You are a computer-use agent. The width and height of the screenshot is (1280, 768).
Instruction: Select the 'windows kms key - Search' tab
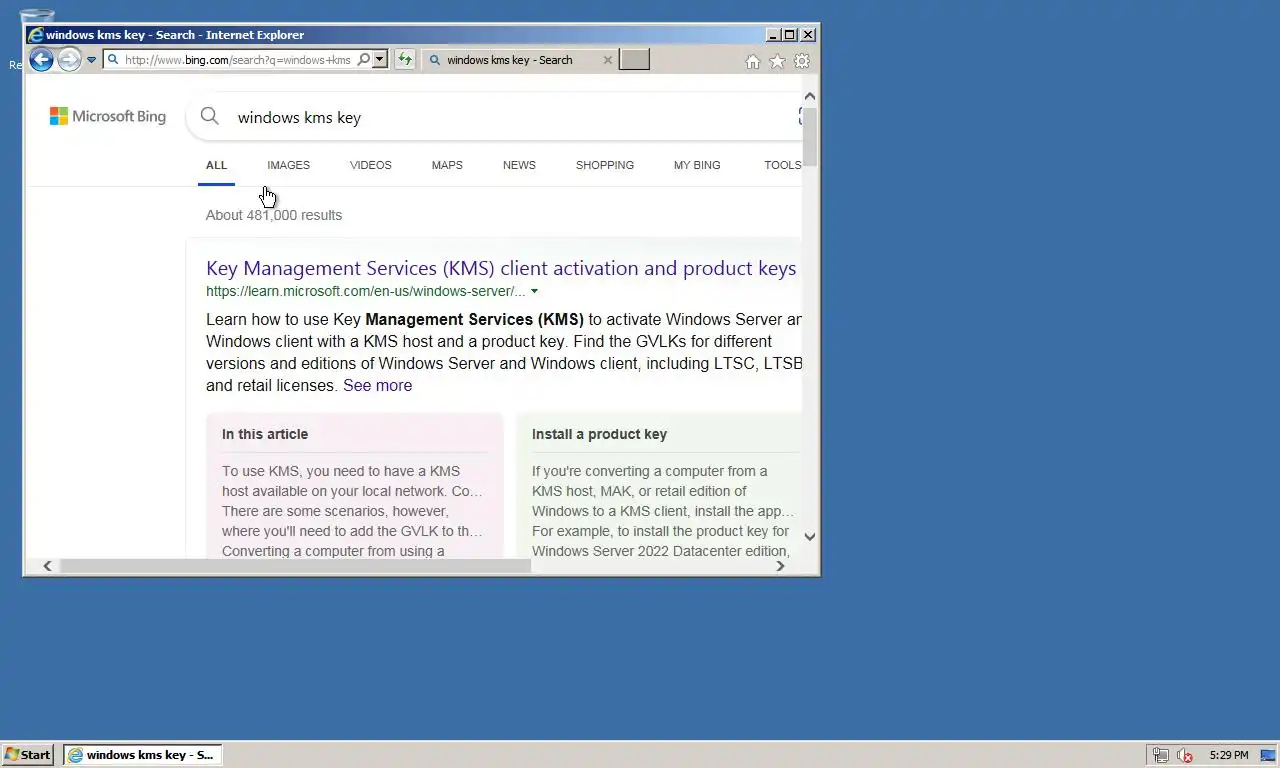coord(509,60)
